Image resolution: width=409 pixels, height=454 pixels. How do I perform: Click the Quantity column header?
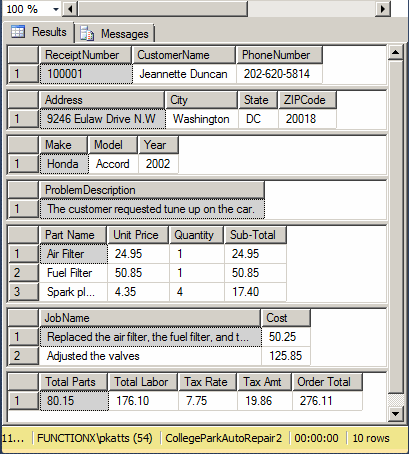pyautogui.click(x=196, y=235)
